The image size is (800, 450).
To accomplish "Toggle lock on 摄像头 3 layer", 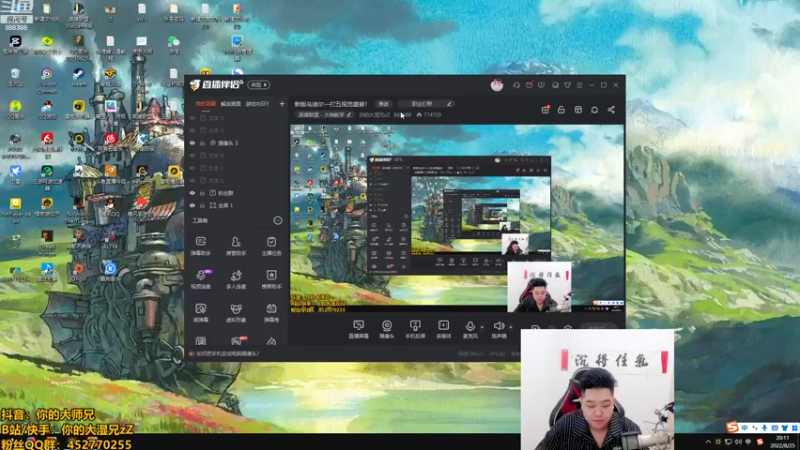I will [x=203, y=143].
